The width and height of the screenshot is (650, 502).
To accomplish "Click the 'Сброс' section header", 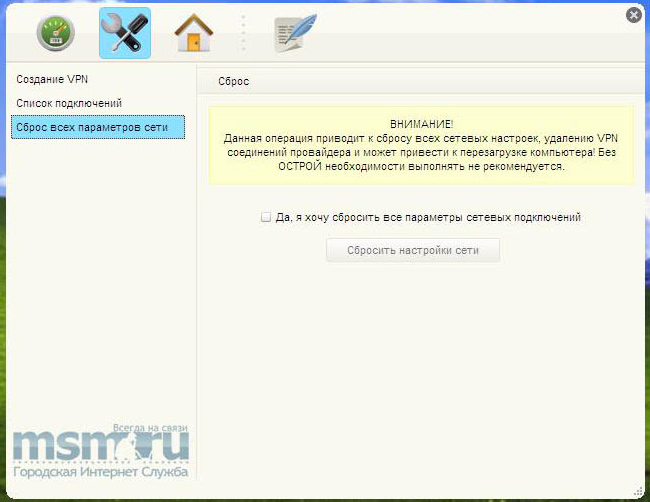I will pos(234,81).
